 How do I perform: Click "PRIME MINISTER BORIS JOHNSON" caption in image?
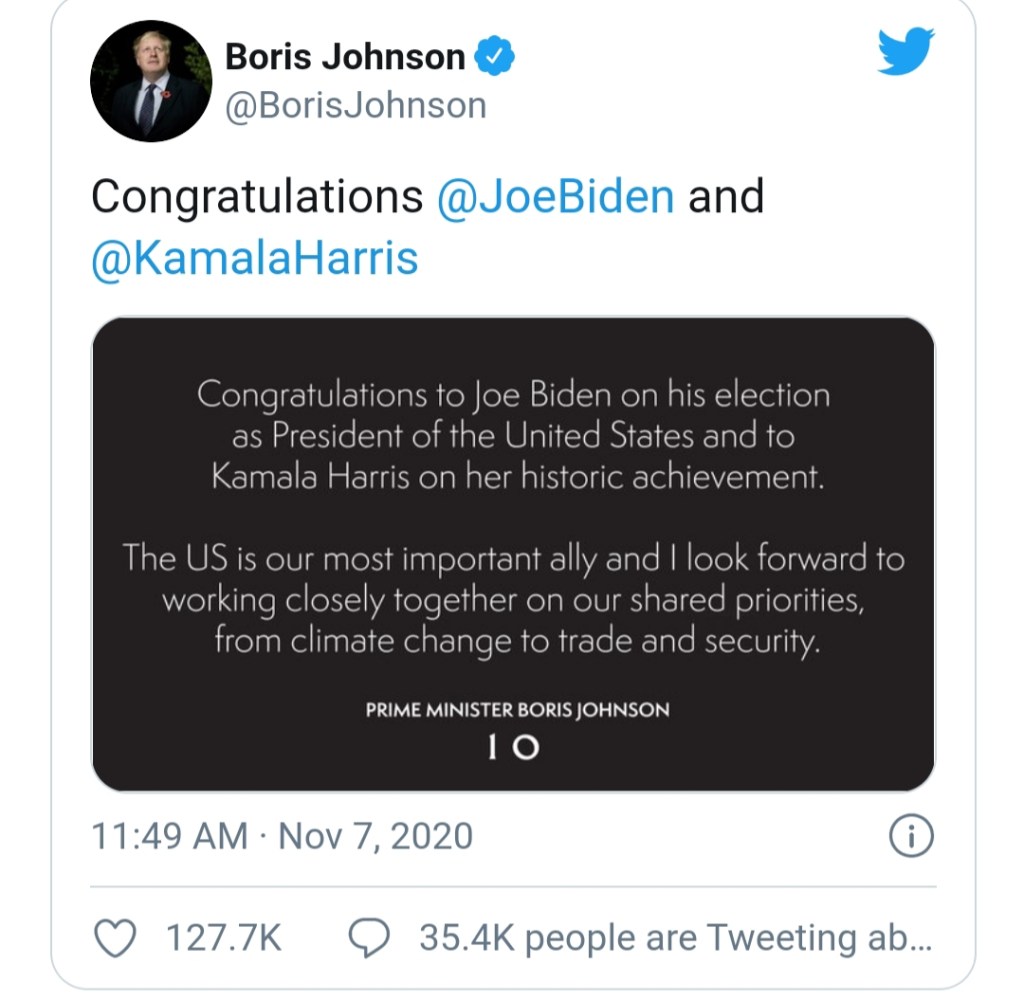coord(517,711)
